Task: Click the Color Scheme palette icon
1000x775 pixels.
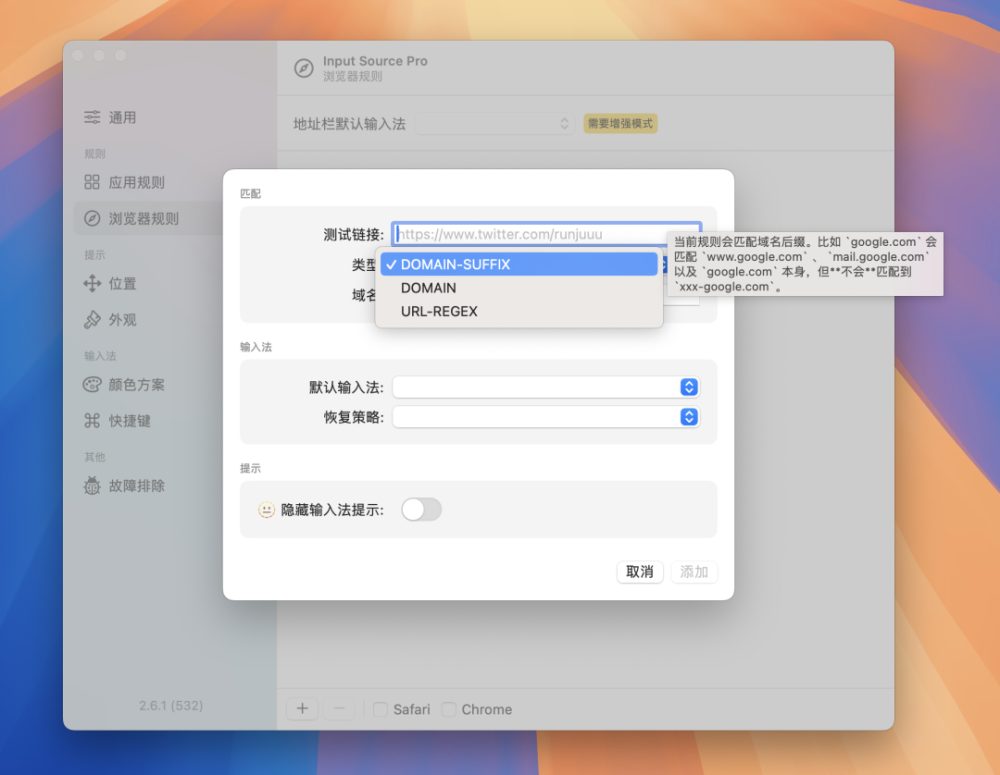Action: [92, 385]
